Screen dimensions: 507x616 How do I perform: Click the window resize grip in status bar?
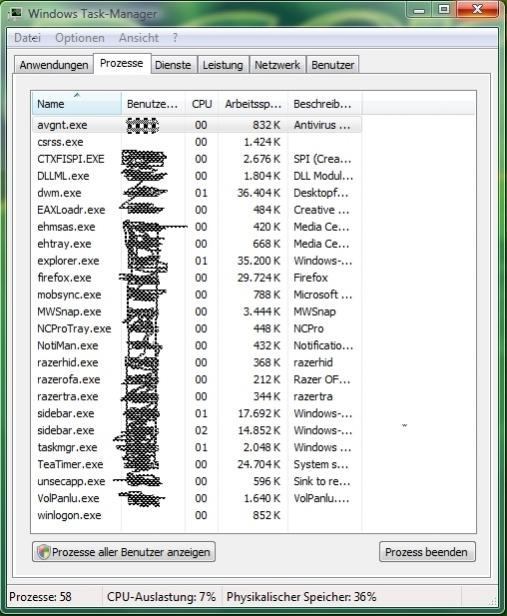click(492, 601)
